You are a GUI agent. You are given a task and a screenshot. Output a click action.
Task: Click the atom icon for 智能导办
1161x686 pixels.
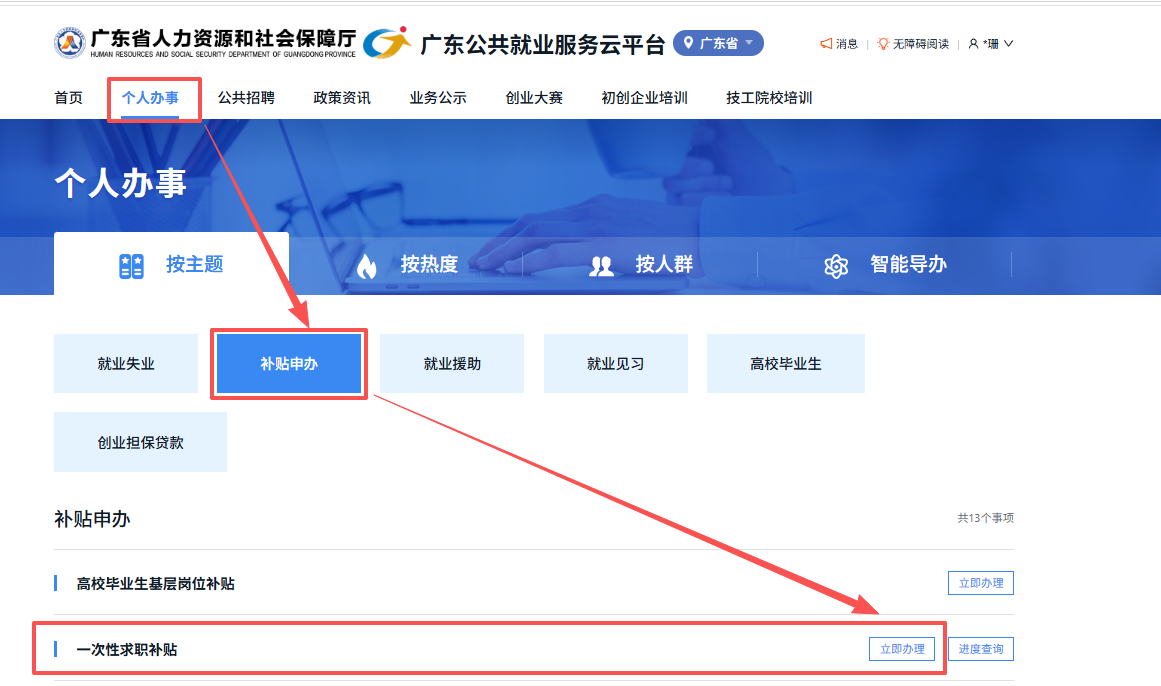click(836, 266)
